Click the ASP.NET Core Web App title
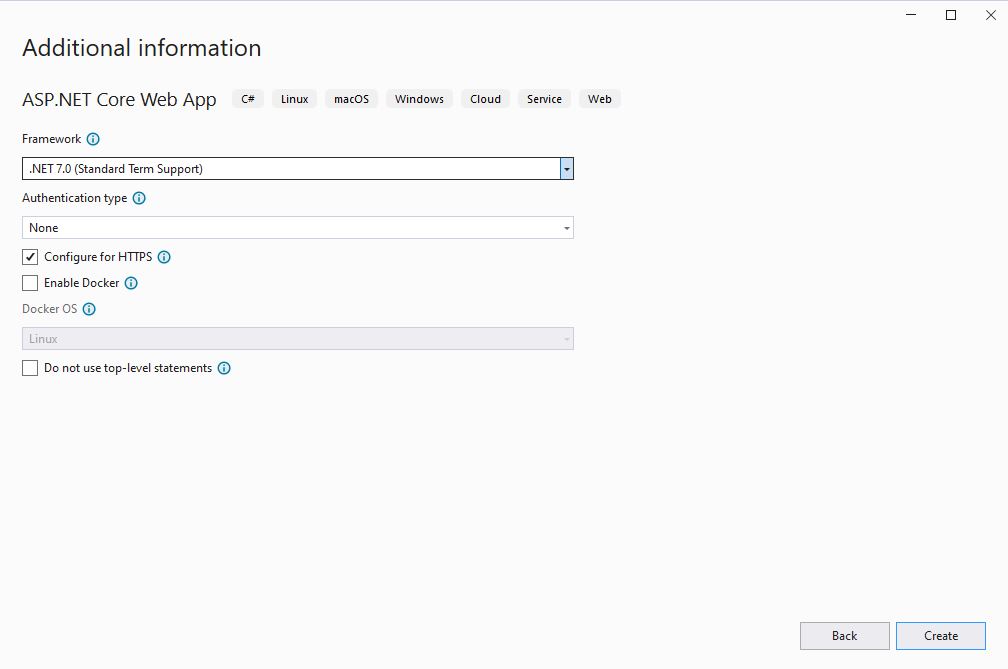 119,100
